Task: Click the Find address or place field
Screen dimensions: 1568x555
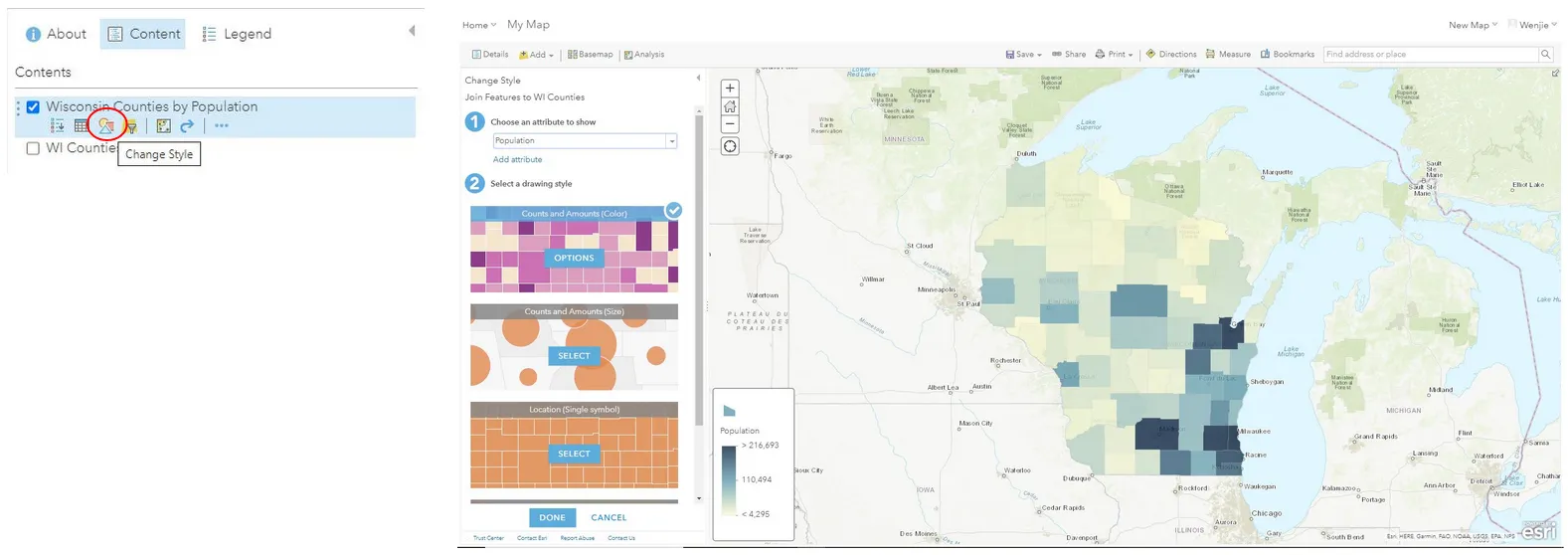Action: coord(1429,55)
